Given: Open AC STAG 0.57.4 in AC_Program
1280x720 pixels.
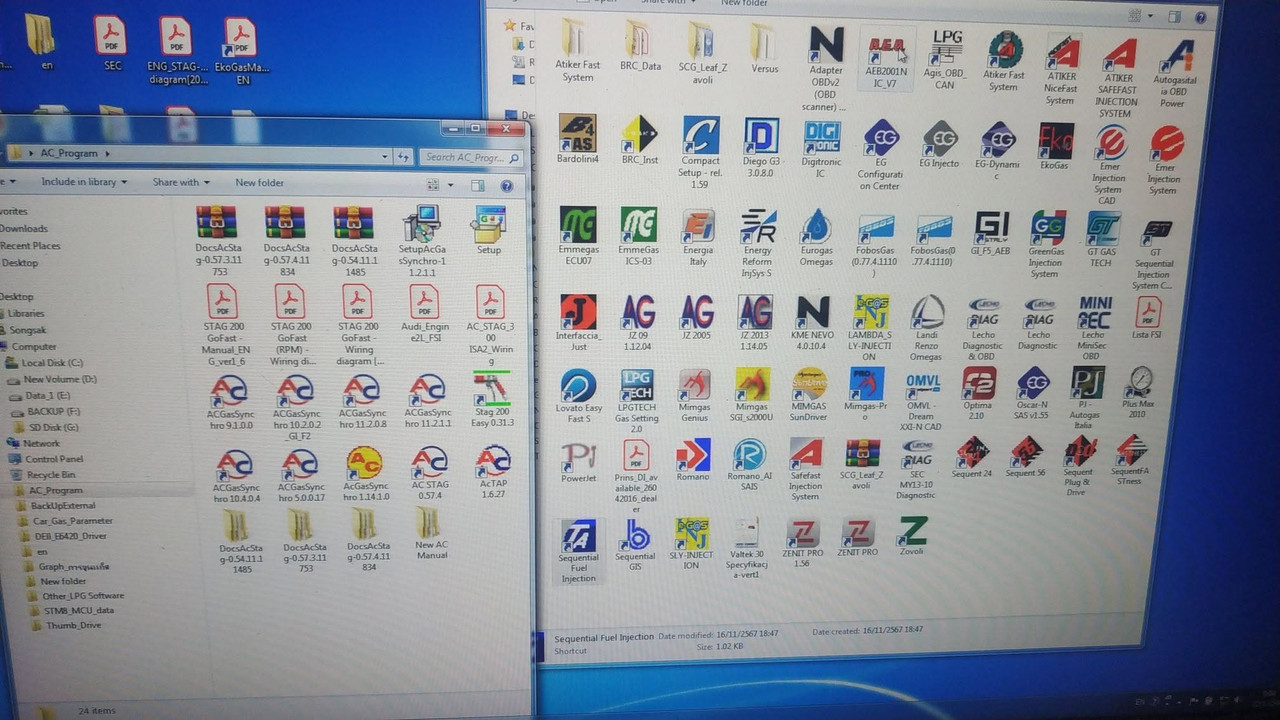Looking at the screenshot, I should pos(429,462).
